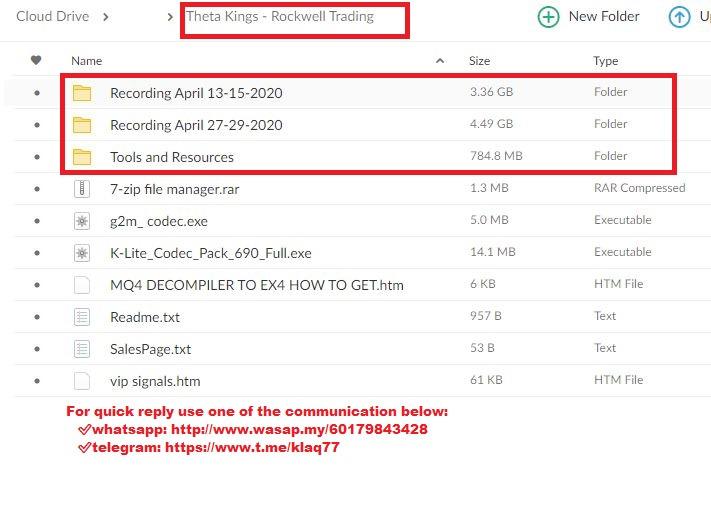Sort files by Size column

[479, 61]
